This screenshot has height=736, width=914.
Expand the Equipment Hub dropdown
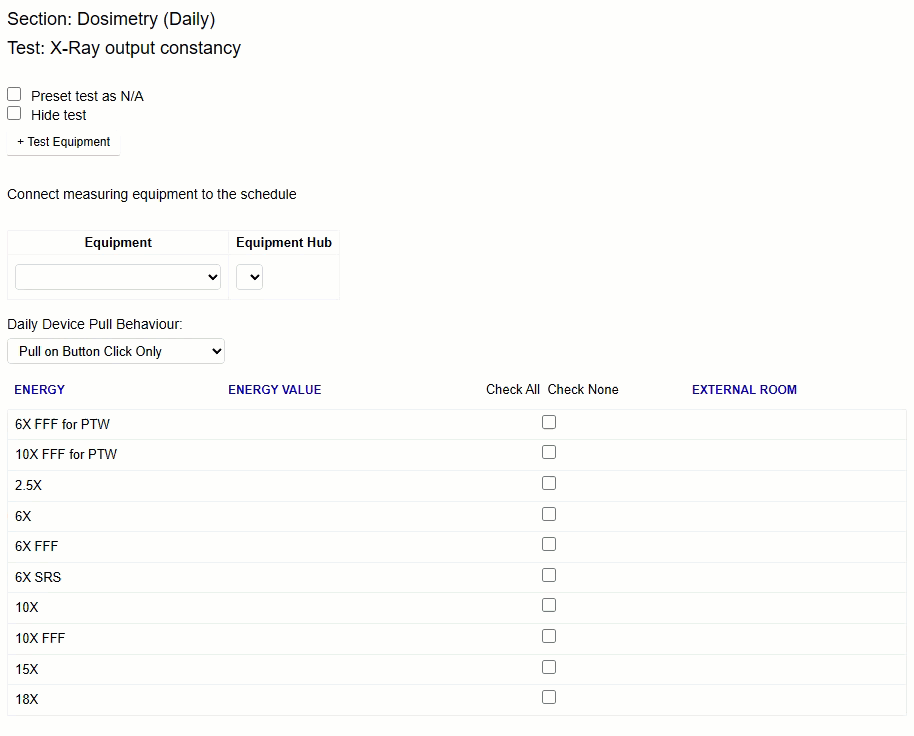(249, 277)
